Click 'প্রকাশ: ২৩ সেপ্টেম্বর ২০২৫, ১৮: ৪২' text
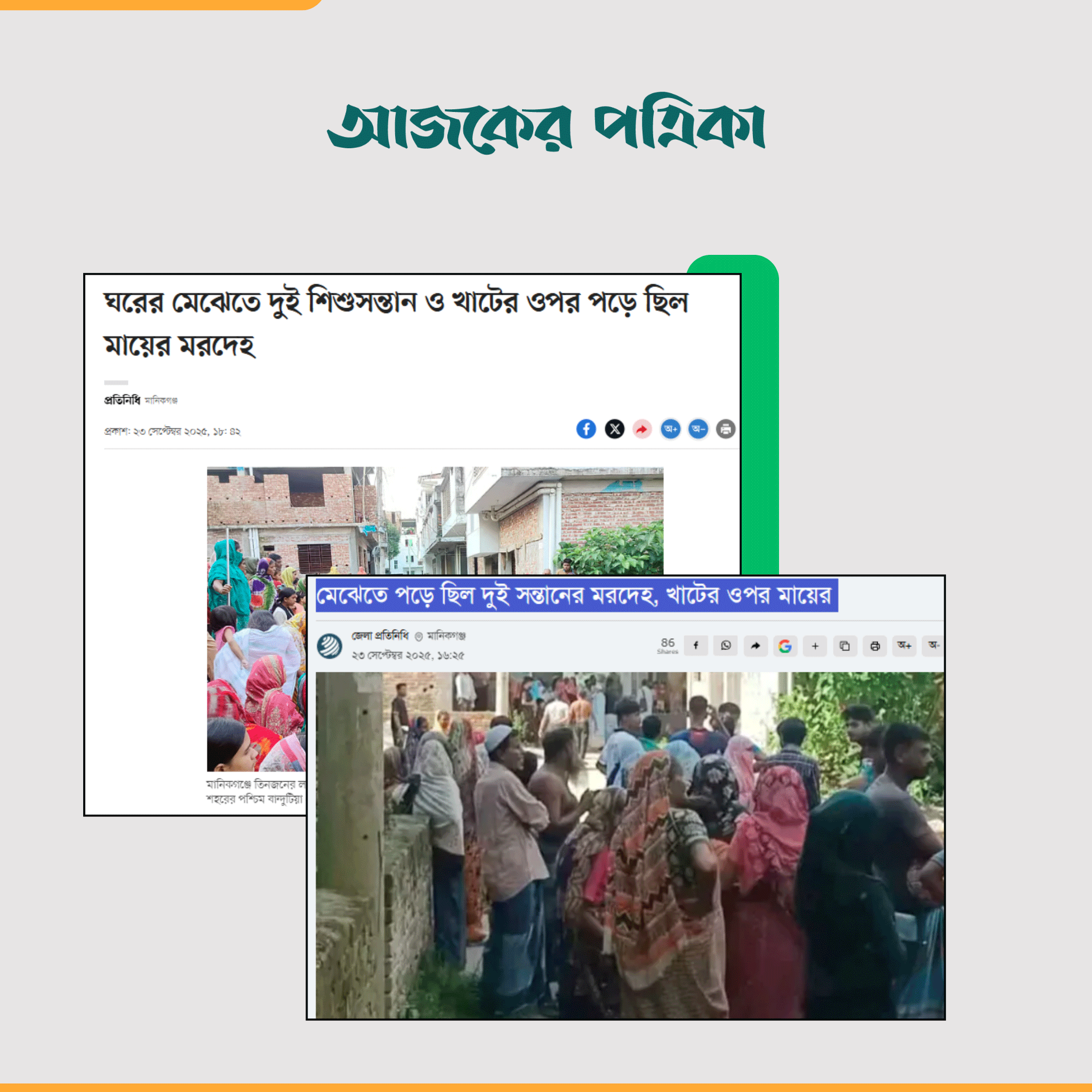This screenshot has height=1092, width=1092. [x=172, y=431]
